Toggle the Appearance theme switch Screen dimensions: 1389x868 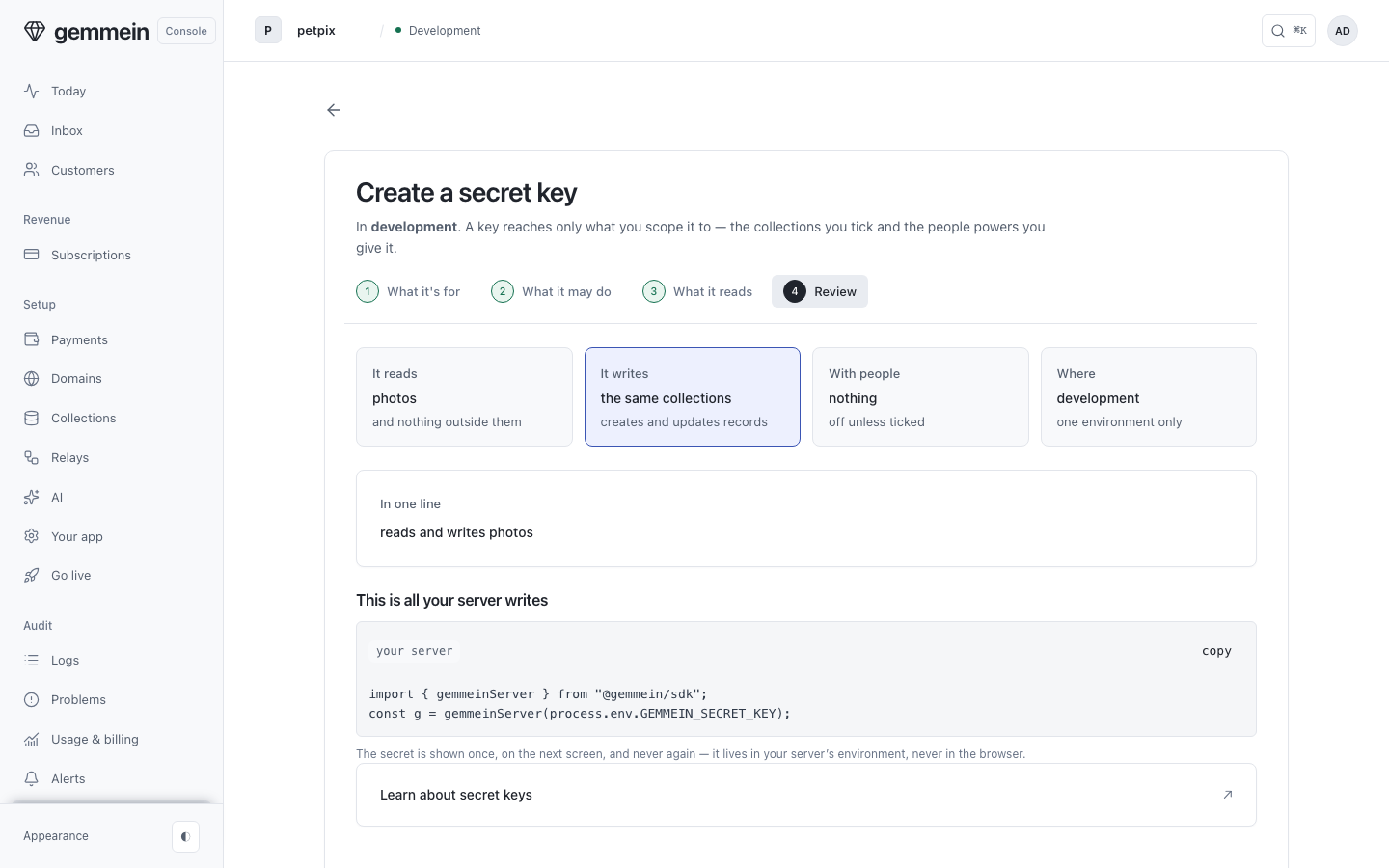[x=185, y=836]
